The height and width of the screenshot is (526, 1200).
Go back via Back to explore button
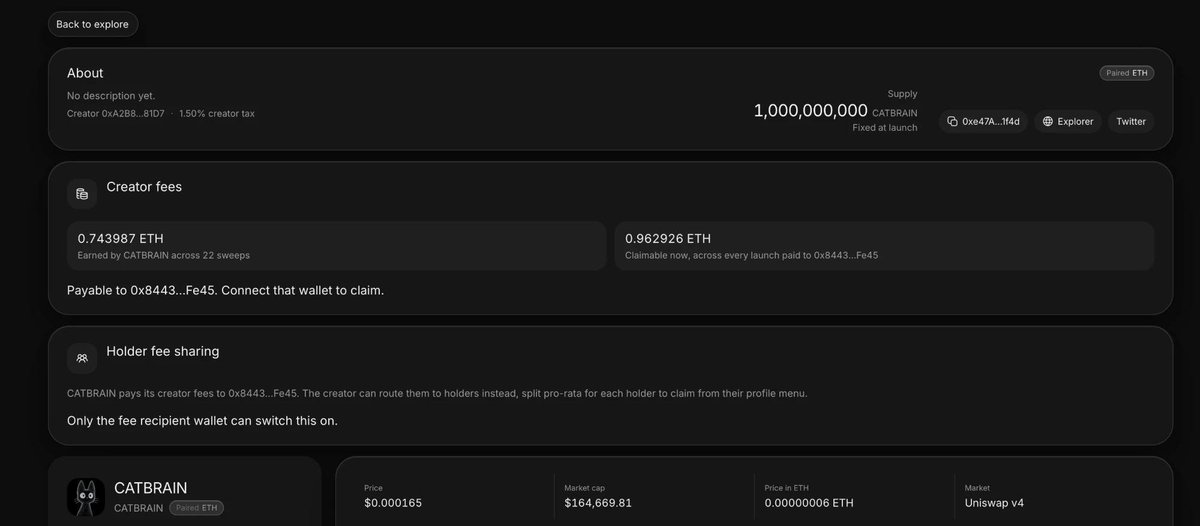click(x=92, y=24)
